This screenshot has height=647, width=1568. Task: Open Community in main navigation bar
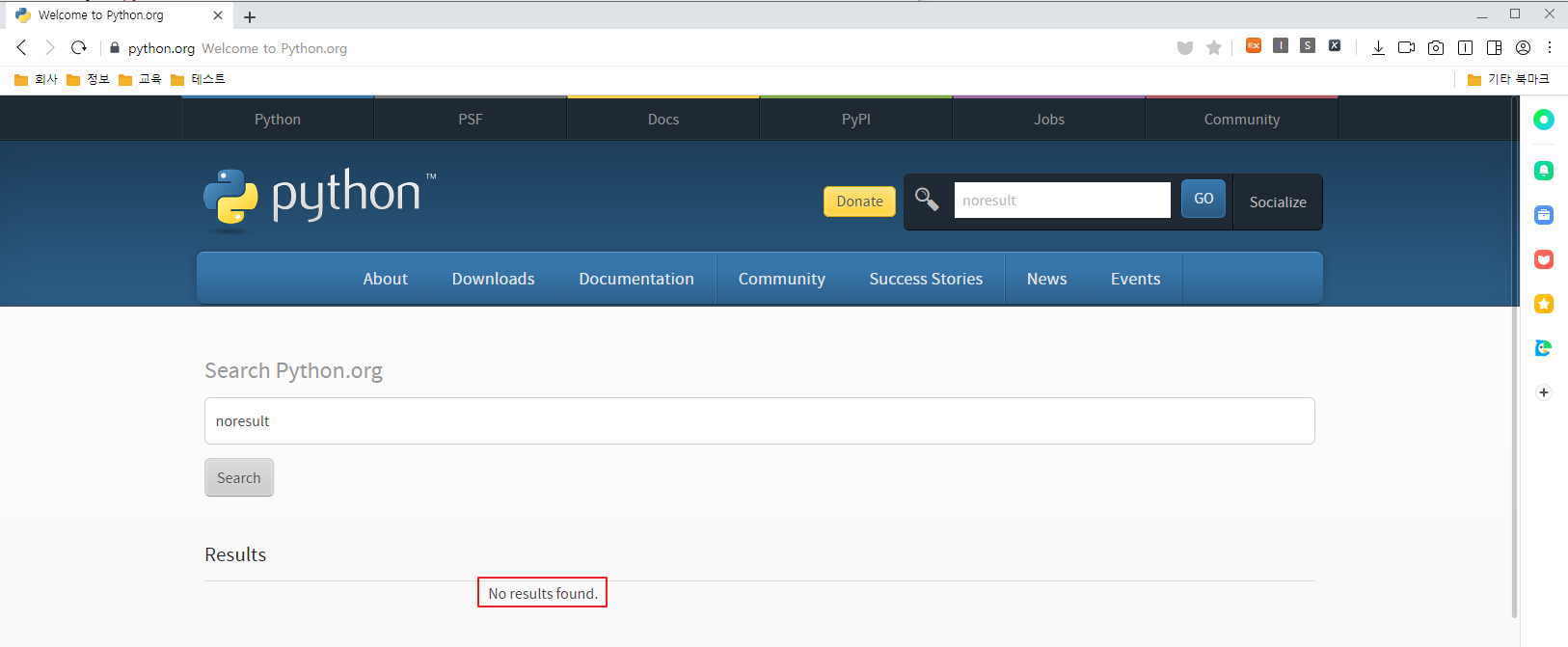tap(782, 279)
